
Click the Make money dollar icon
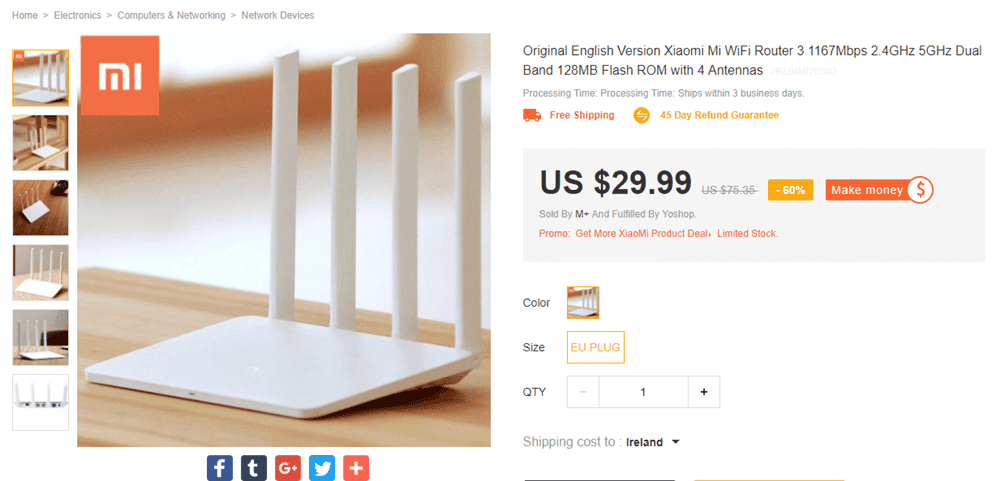[x=920, y=190]
